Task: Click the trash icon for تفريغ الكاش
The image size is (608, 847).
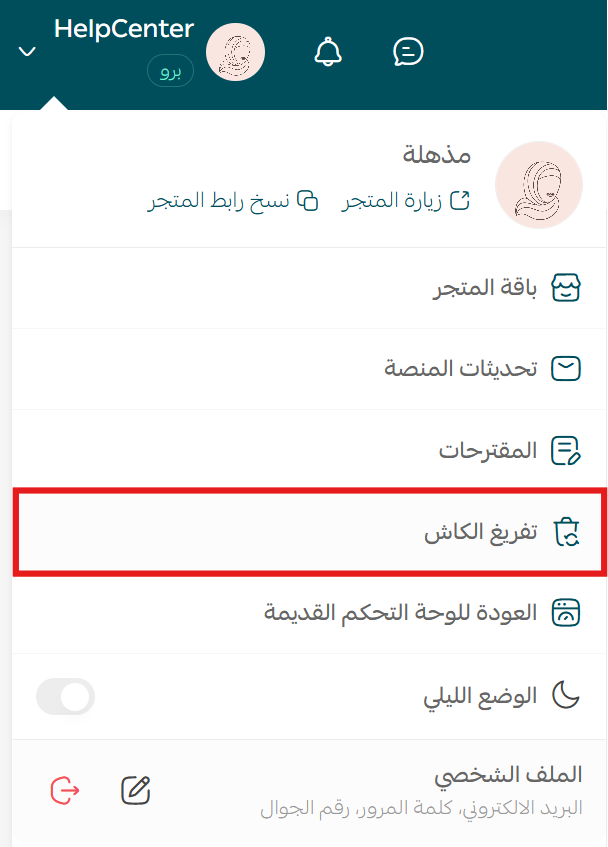Action: pyautogui.click(x=566, y=532)
